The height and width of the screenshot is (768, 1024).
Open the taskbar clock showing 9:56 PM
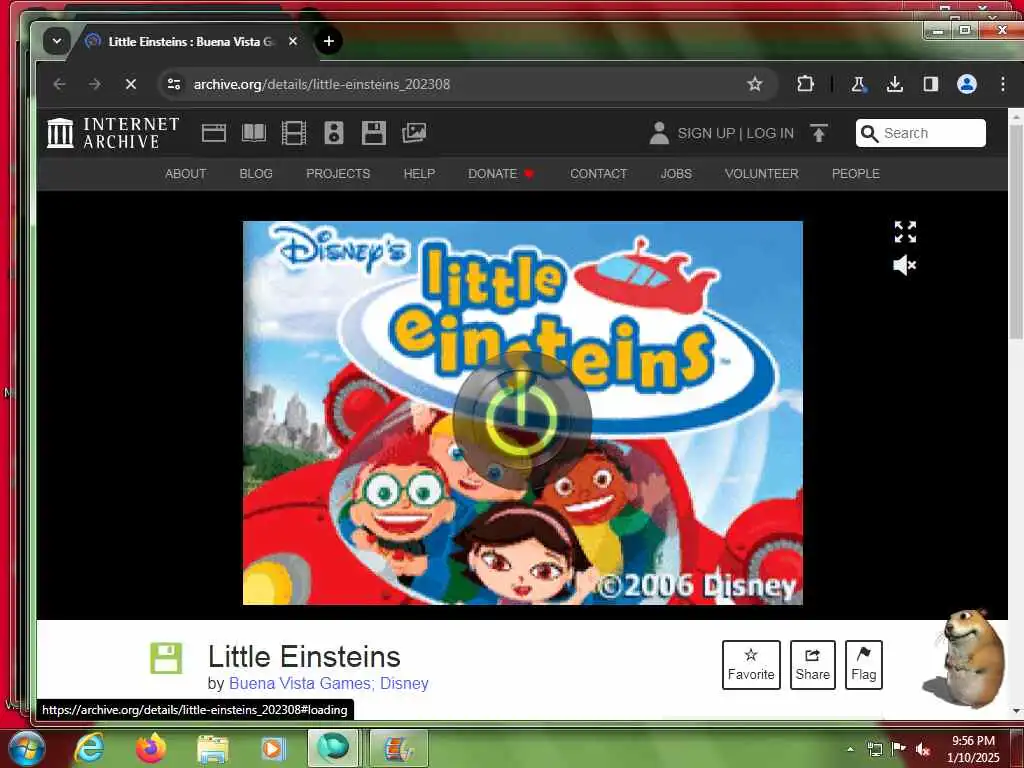point(973,748)
